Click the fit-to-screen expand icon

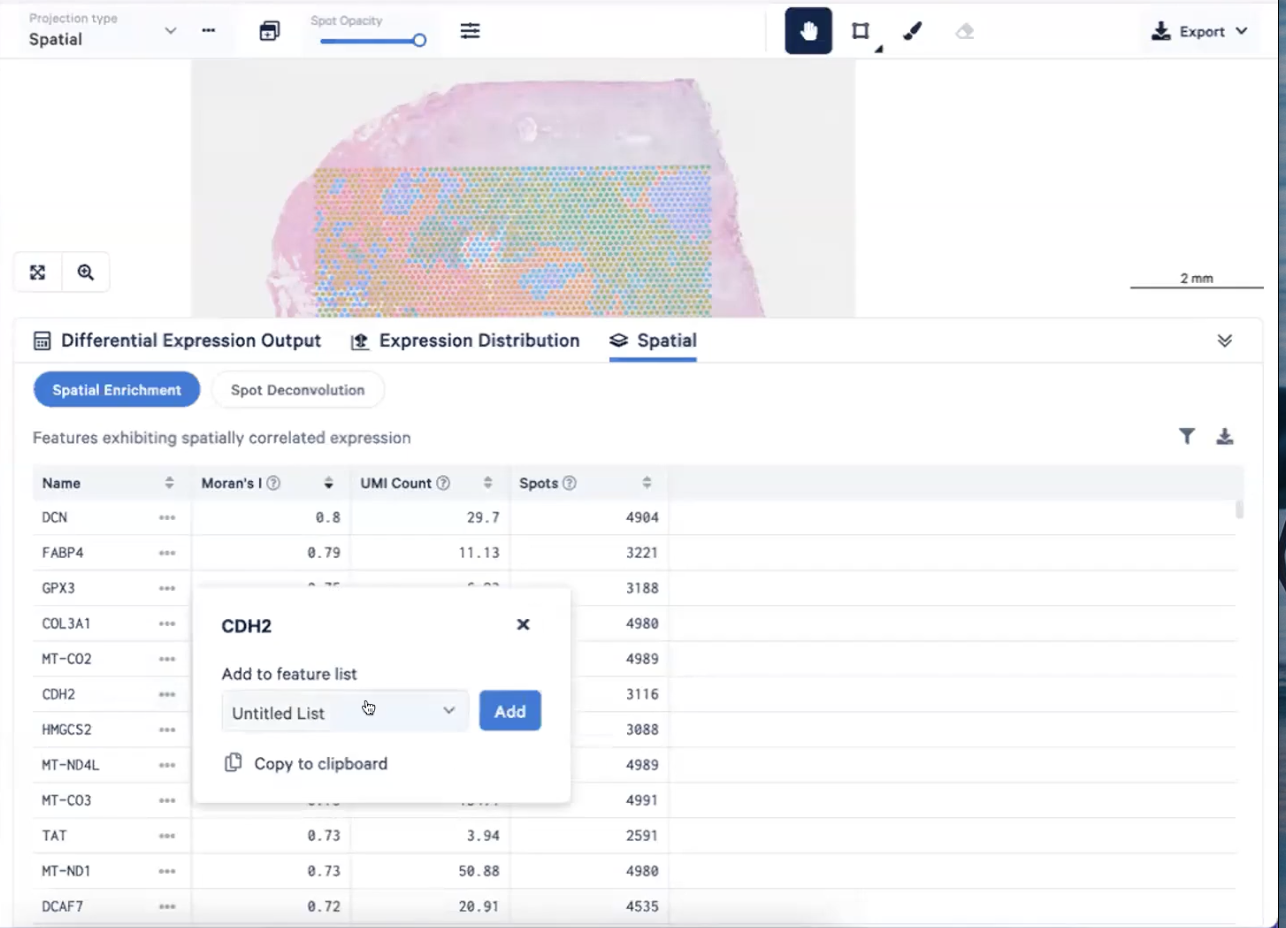point(38,272)
